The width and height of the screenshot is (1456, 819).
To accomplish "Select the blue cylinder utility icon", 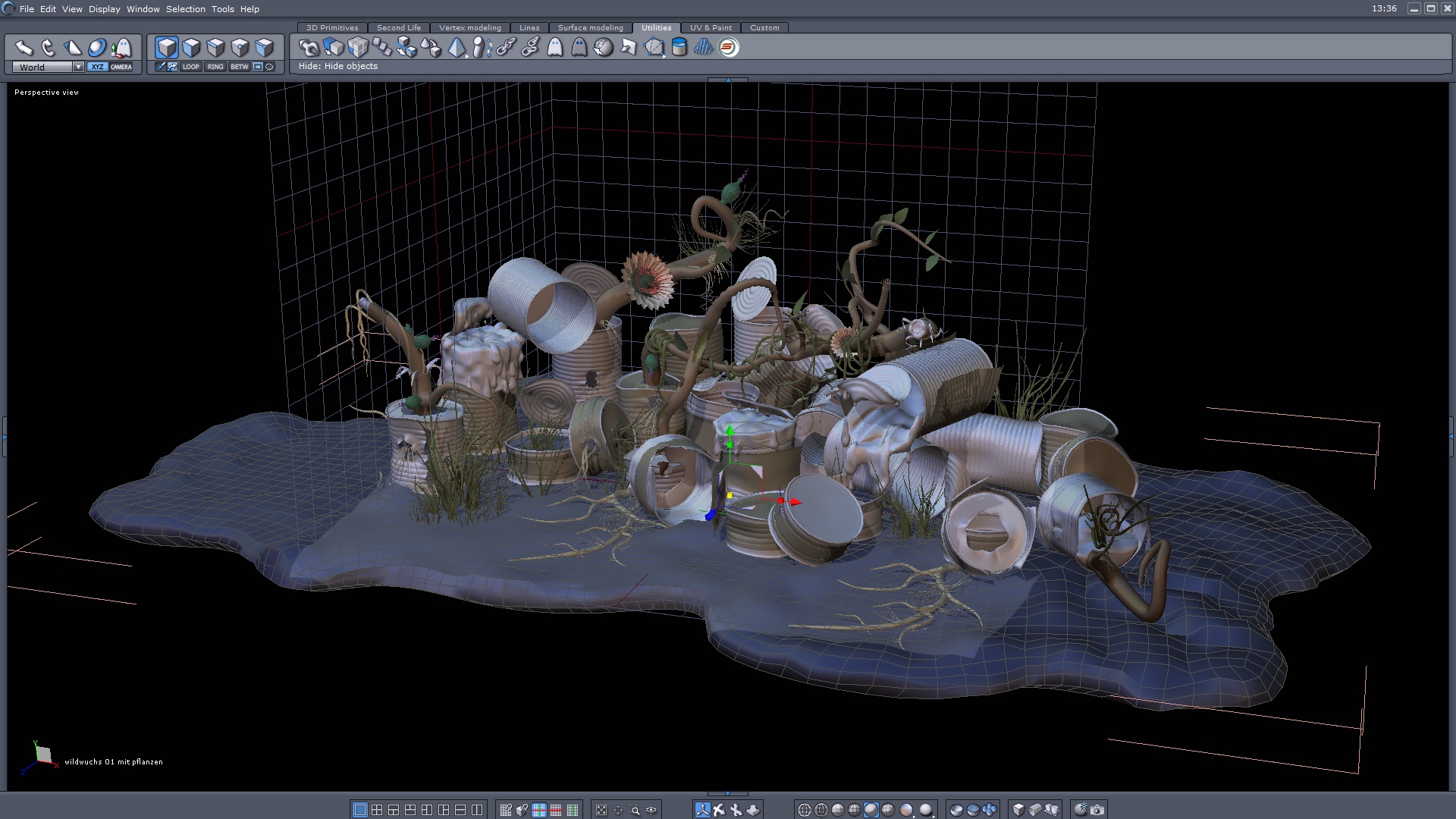I will (679, 48).
